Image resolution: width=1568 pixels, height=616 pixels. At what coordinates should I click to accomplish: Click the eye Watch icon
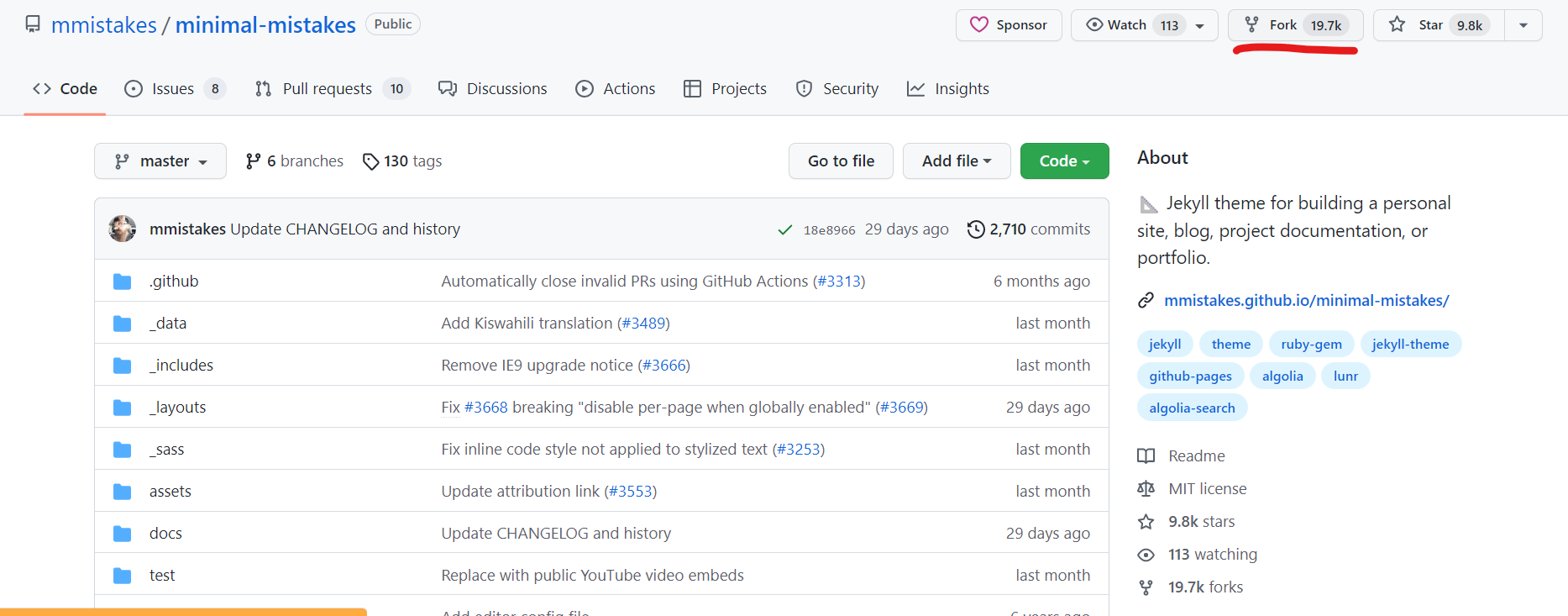[1094, 24]
